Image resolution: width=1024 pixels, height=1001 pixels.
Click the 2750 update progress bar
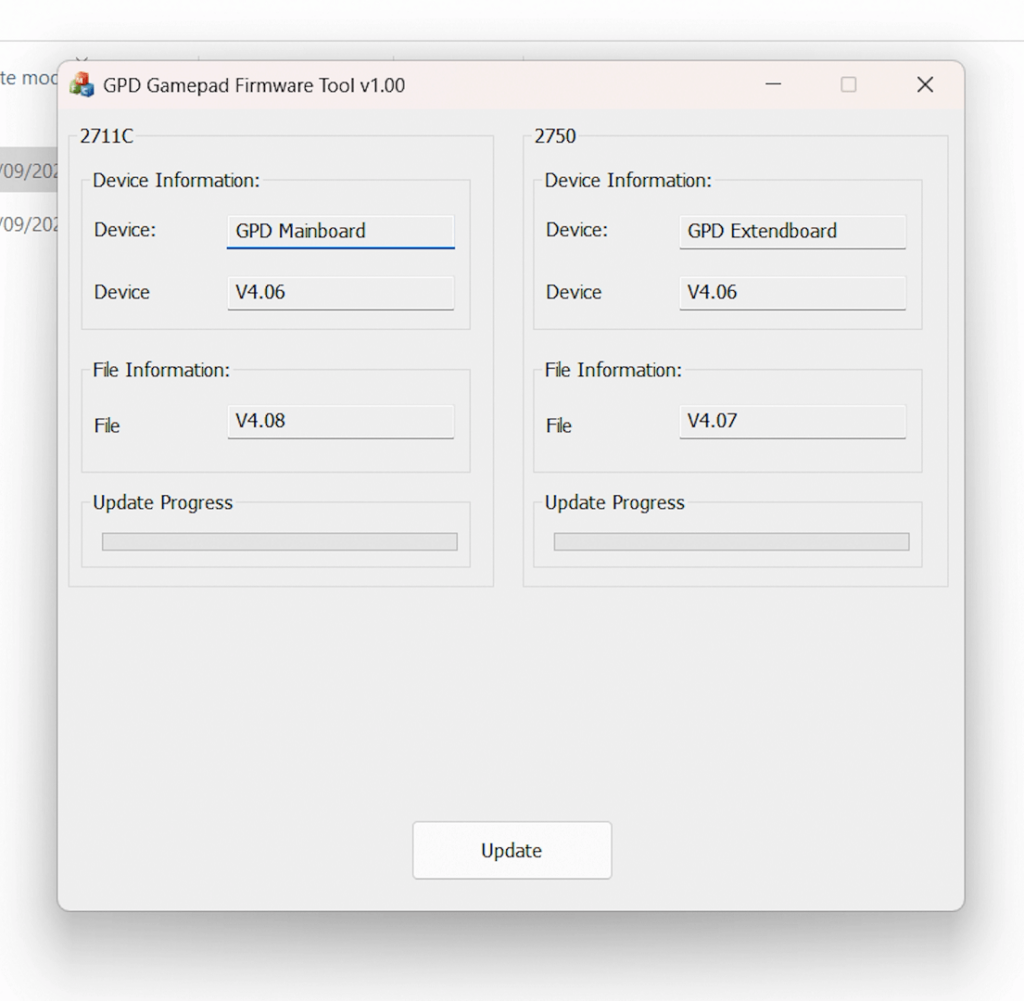click(x=731, y=541)
